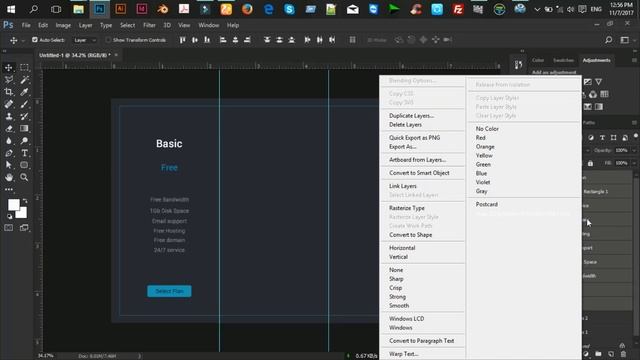The width and height of the screenshot is (640, 360).
Task: Select the Rectangular Marquee tool
Action: coord(24,67)
